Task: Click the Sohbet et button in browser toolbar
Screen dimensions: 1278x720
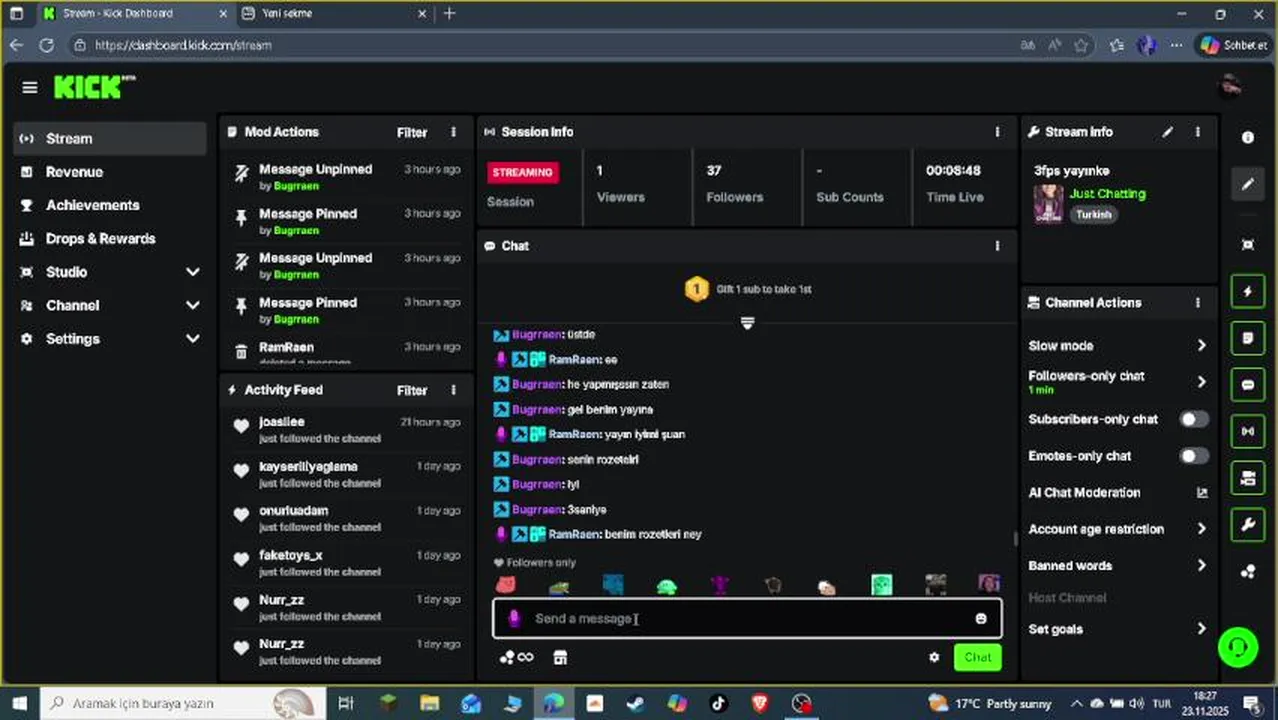Action: pos(1235,45)
